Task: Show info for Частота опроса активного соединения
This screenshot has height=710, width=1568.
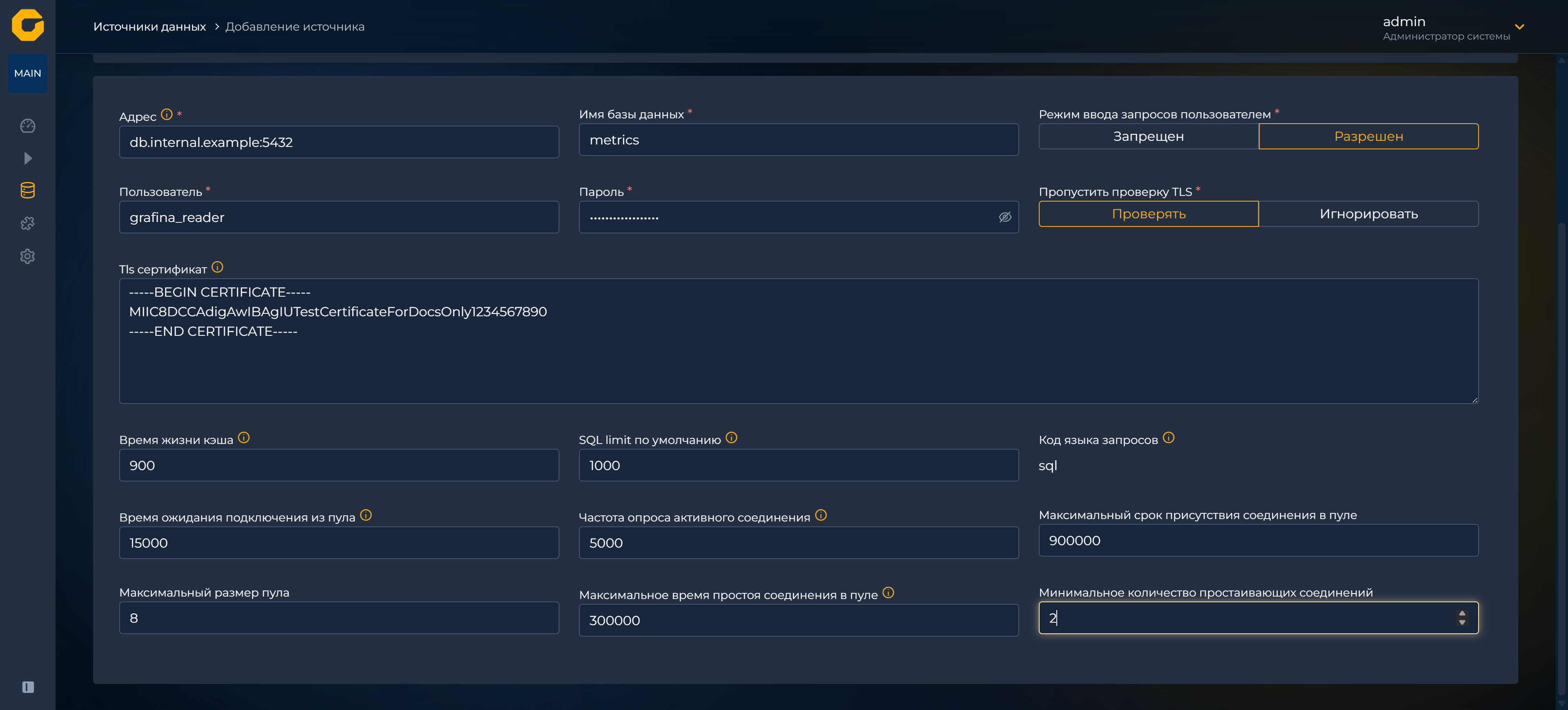Action: pos(821,515)
